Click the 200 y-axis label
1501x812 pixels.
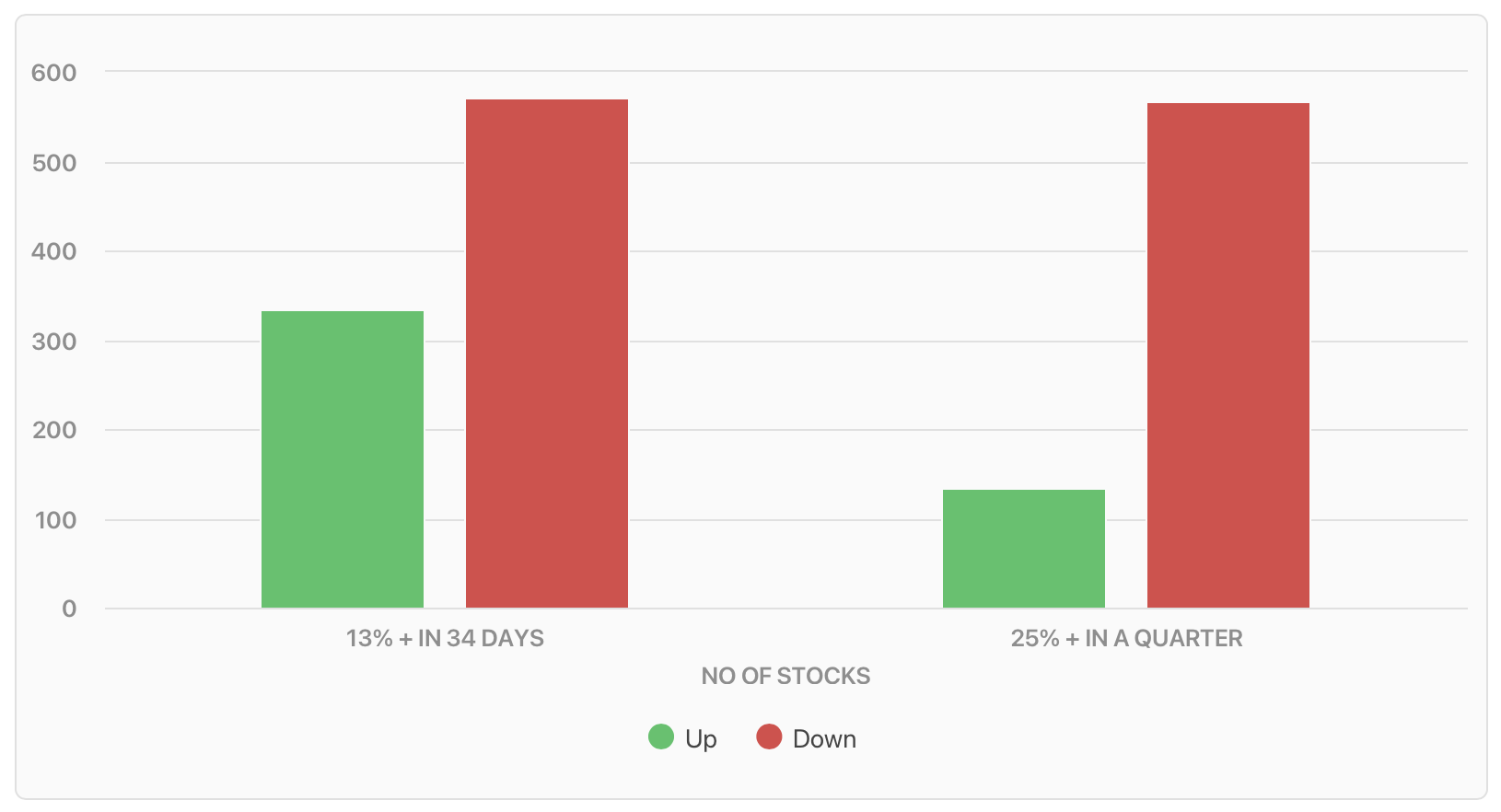pos(53,430)
